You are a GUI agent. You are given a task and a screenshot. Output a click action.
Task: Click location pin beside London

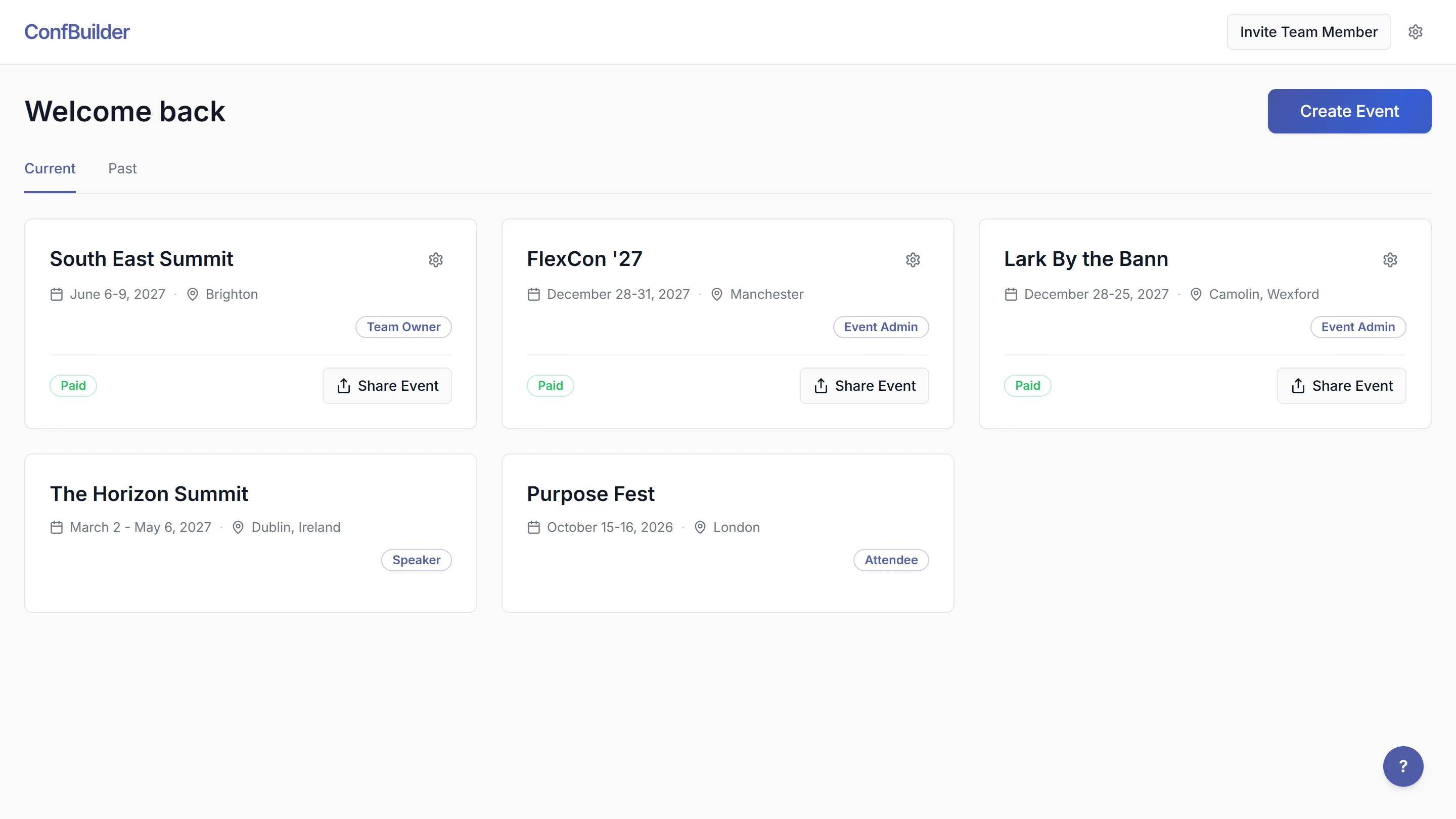700,527
